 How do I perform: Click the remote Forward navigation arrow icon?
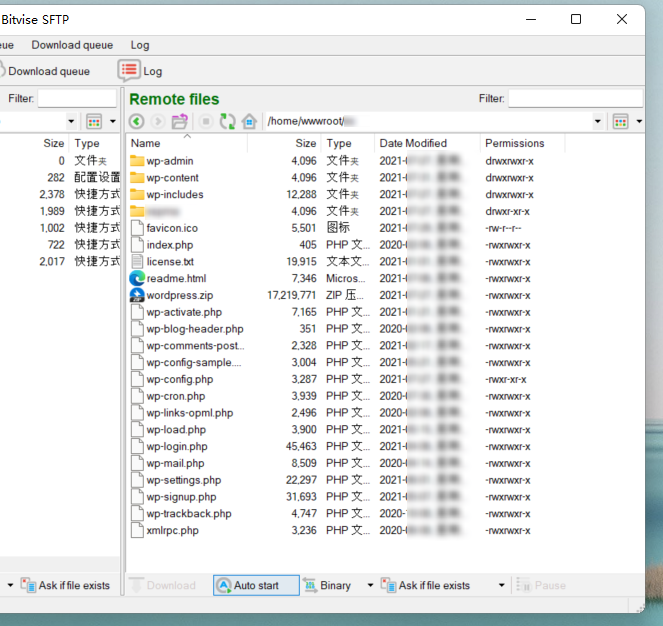(x=158, y=122)
